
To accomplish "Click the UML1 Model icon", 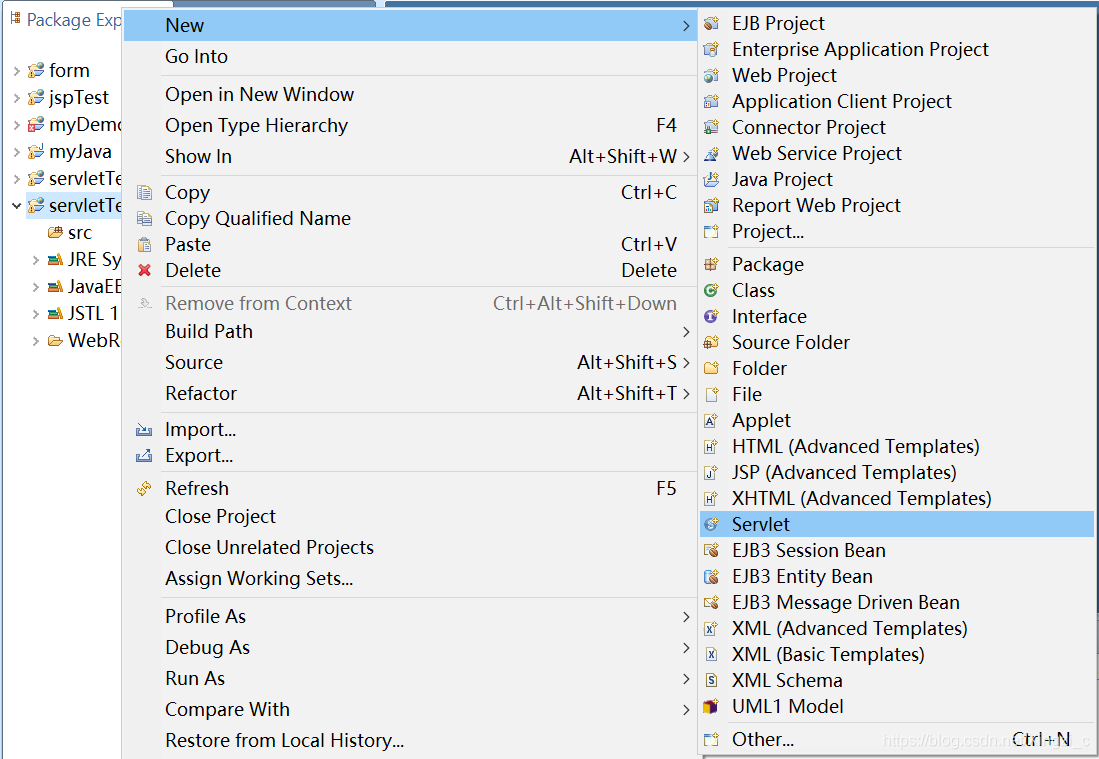I will click(x=711, y=706).
